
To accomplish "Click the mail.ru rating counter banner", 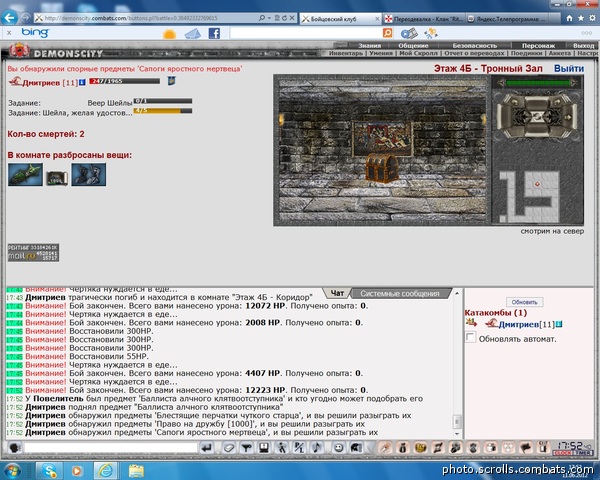I will click(33, 252).
